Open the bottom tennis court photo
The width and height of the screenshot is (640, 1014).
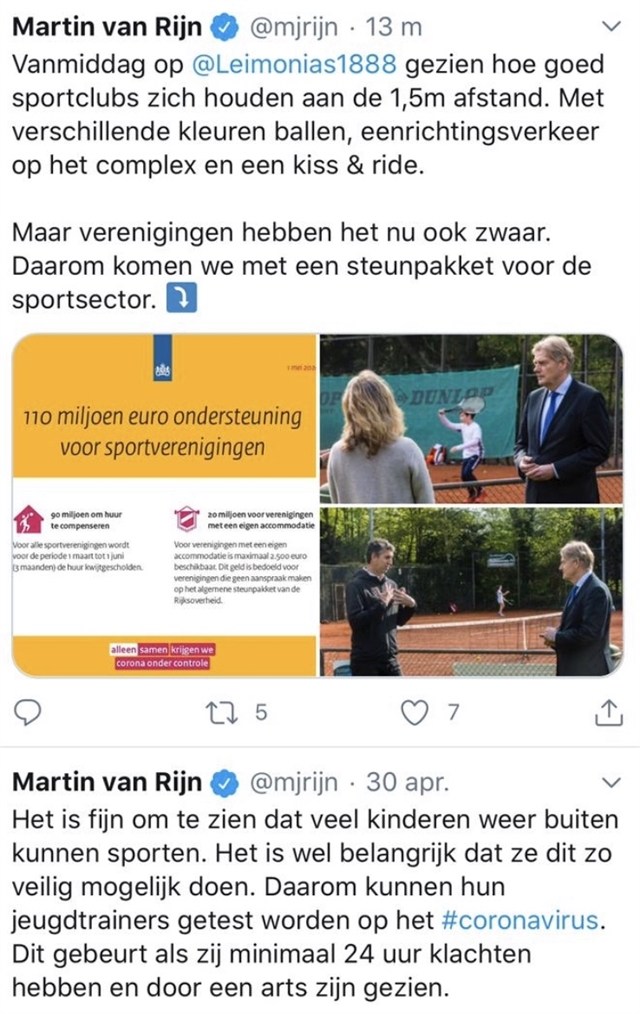(x=471, y=592)
